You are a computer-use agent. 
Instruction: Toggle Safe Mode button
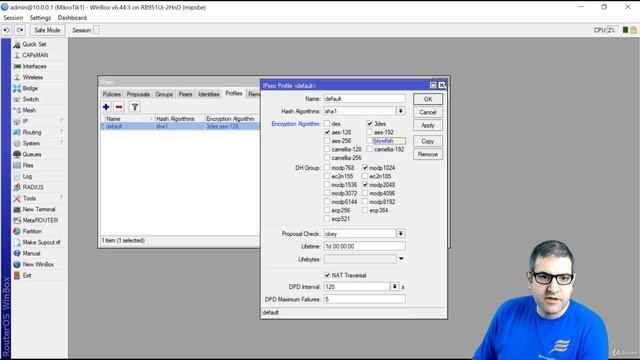click(47, 30)
